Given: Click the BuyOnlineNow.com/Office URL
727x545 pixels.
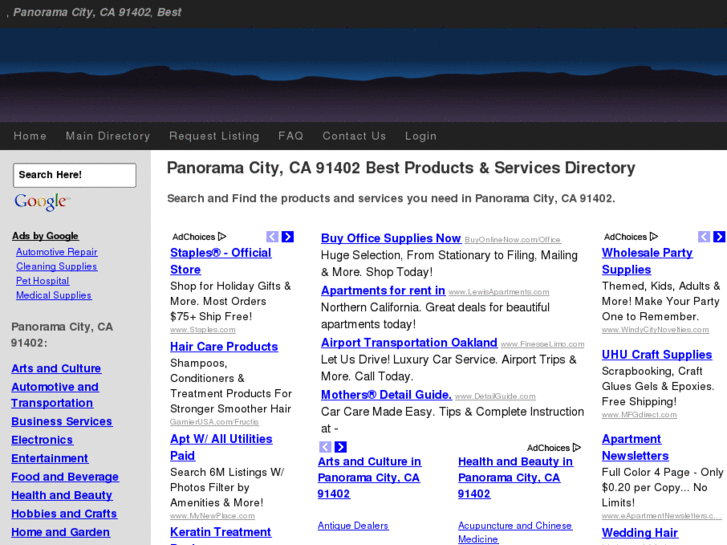Looking at the screenshot, I should pos(513,240).
